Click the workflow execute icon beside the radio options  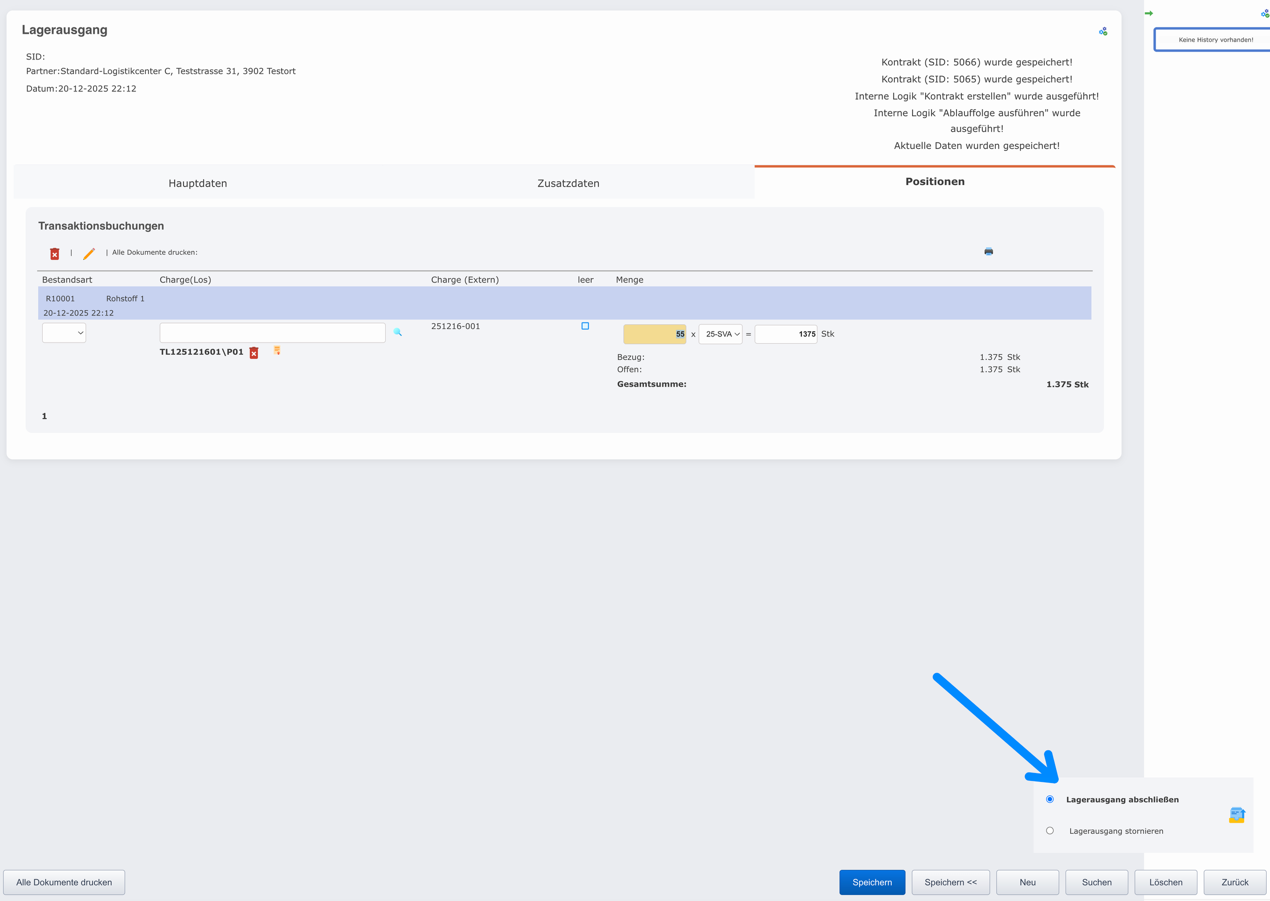click(x=1236, y=815)
